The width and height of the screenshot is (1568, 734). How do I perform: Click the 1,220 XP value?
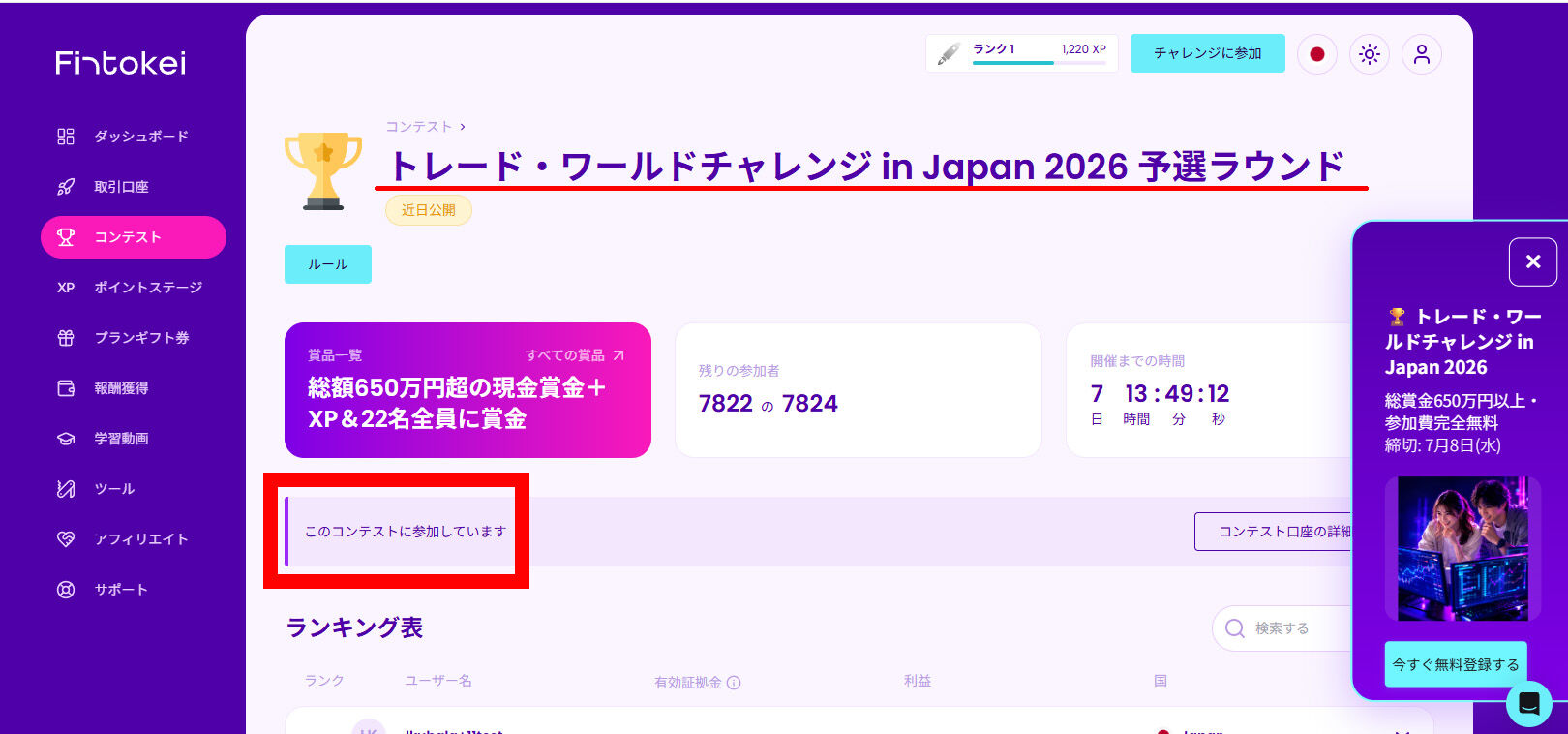[1084, 49]
